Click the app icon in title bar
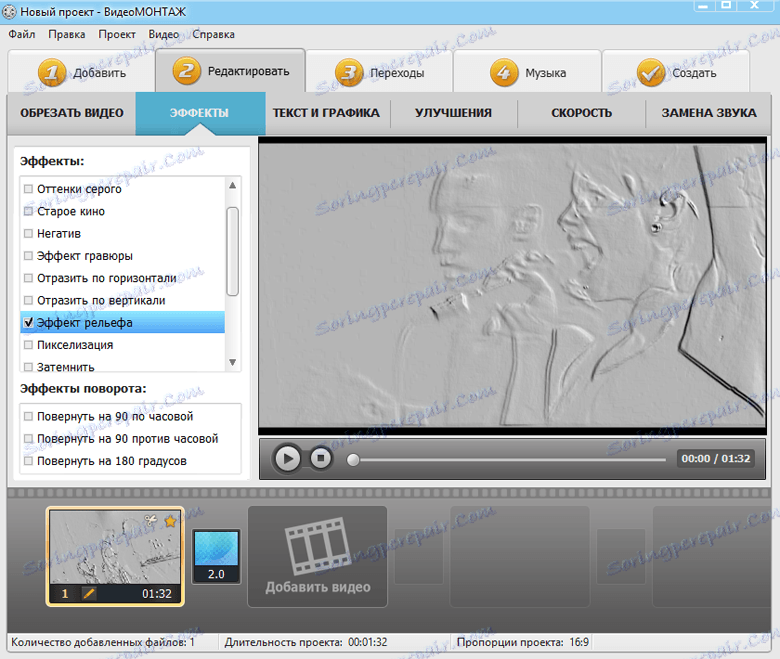 point(9,11)
